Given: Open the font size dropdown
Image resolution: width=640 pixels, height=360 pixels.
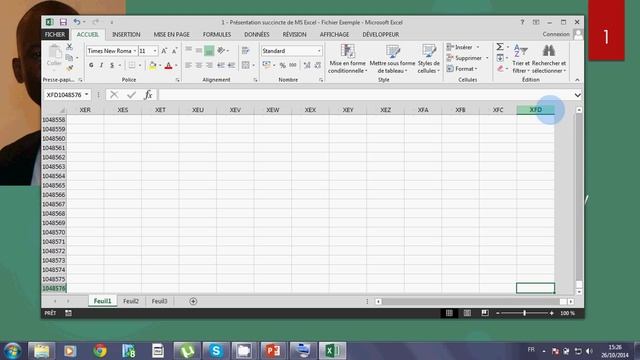Looking at the screenshot, I should pos(155,51).
